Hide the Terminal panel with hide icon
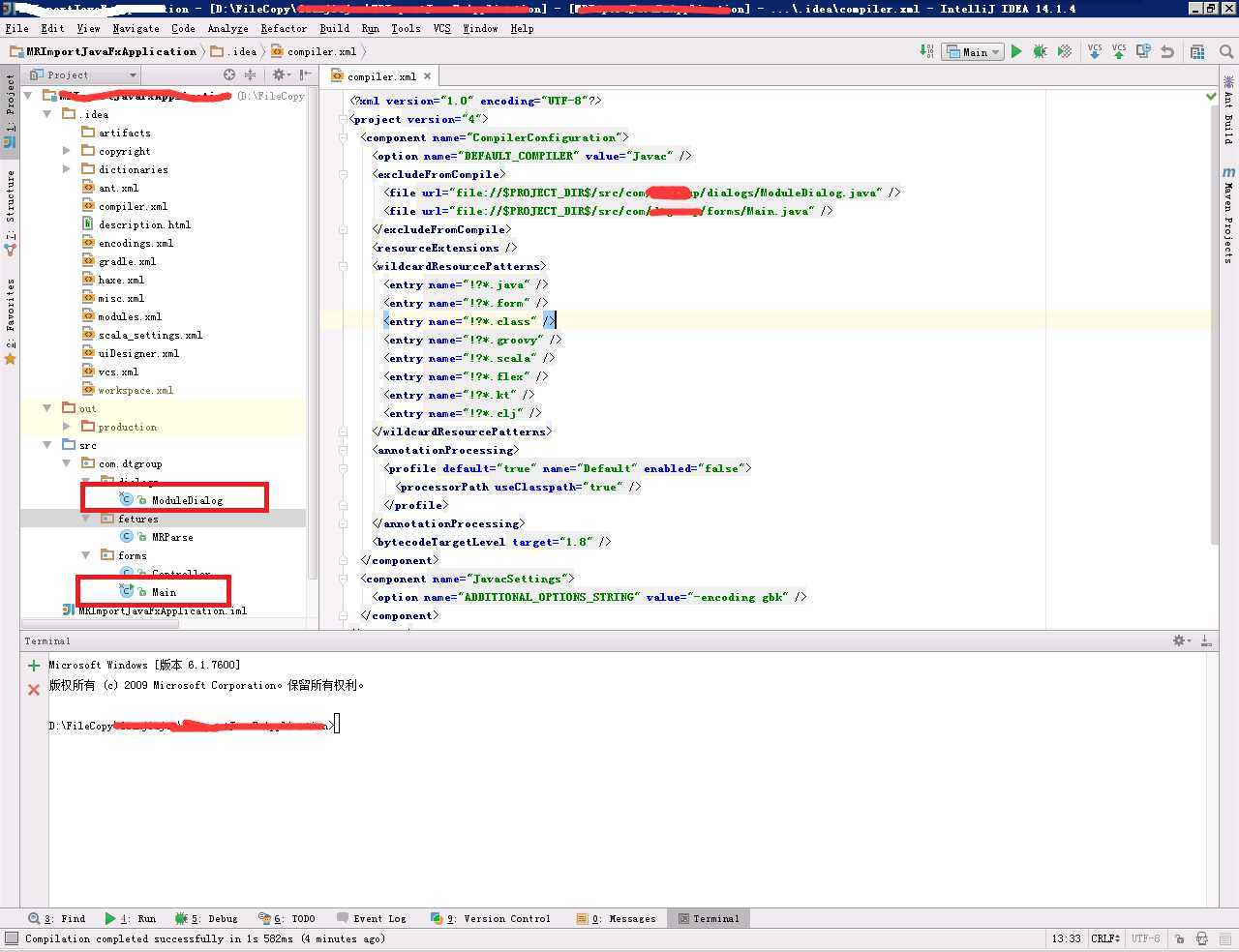The image size is (1239, 952). [1206, 640]
